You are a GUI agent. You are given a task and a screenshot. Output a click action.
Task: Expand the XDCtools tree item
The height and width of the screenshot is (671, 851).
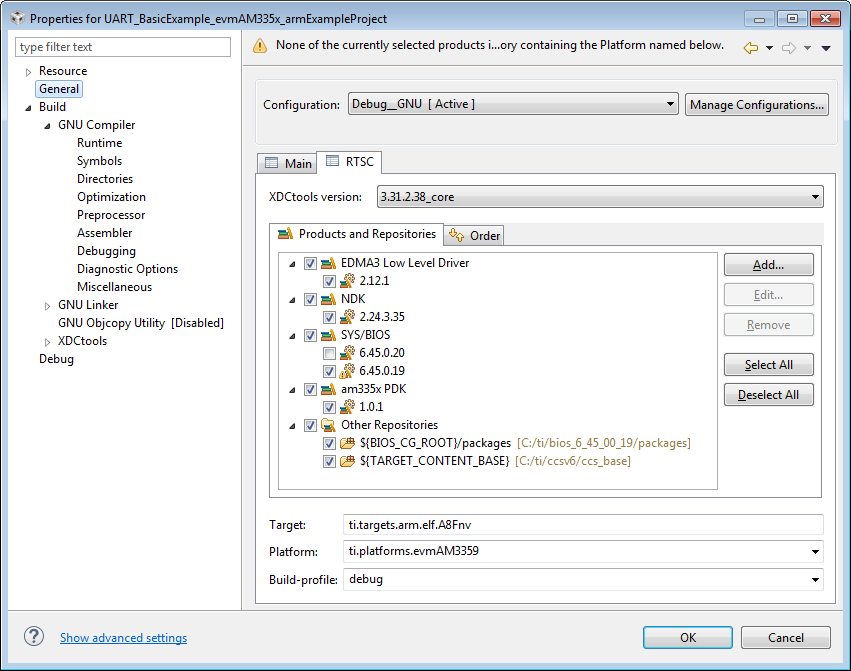pyautogui.click(x=47, y=341)
